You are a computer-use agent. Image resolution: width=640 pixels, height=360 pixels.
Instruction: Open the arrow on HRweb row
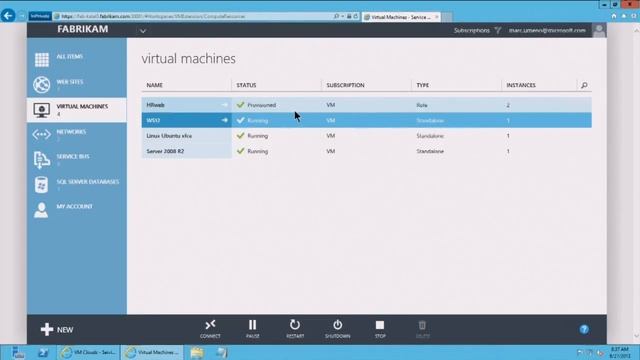tap(224, 105)
